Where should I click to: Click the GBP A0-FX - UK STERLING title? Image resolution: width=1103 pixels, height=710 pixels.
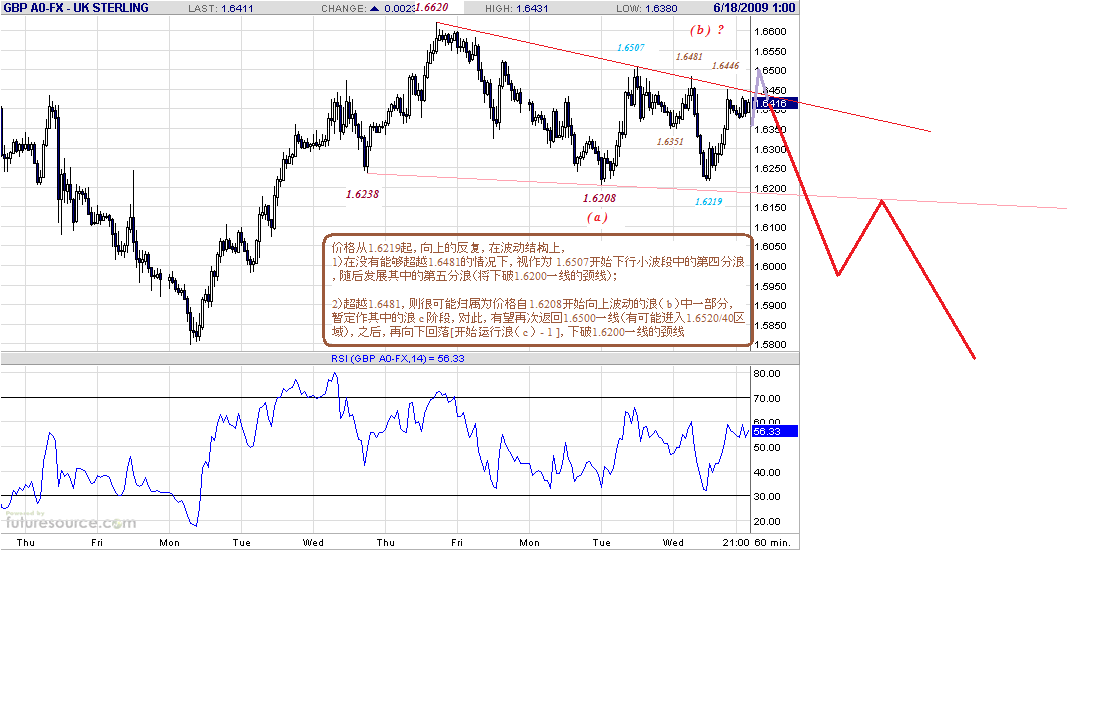[x=76, y=8]
